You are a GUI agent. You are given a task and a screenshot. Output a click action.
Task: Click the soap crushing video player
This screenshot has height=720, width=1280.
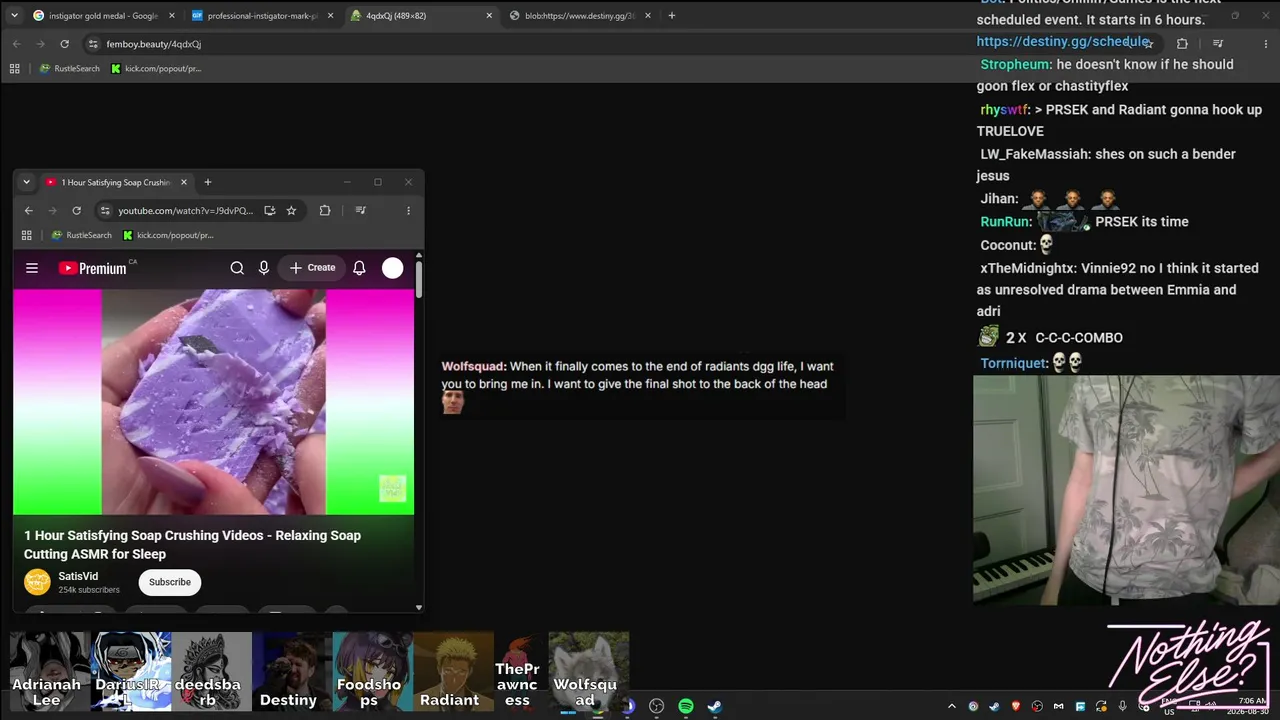point(214,402)
